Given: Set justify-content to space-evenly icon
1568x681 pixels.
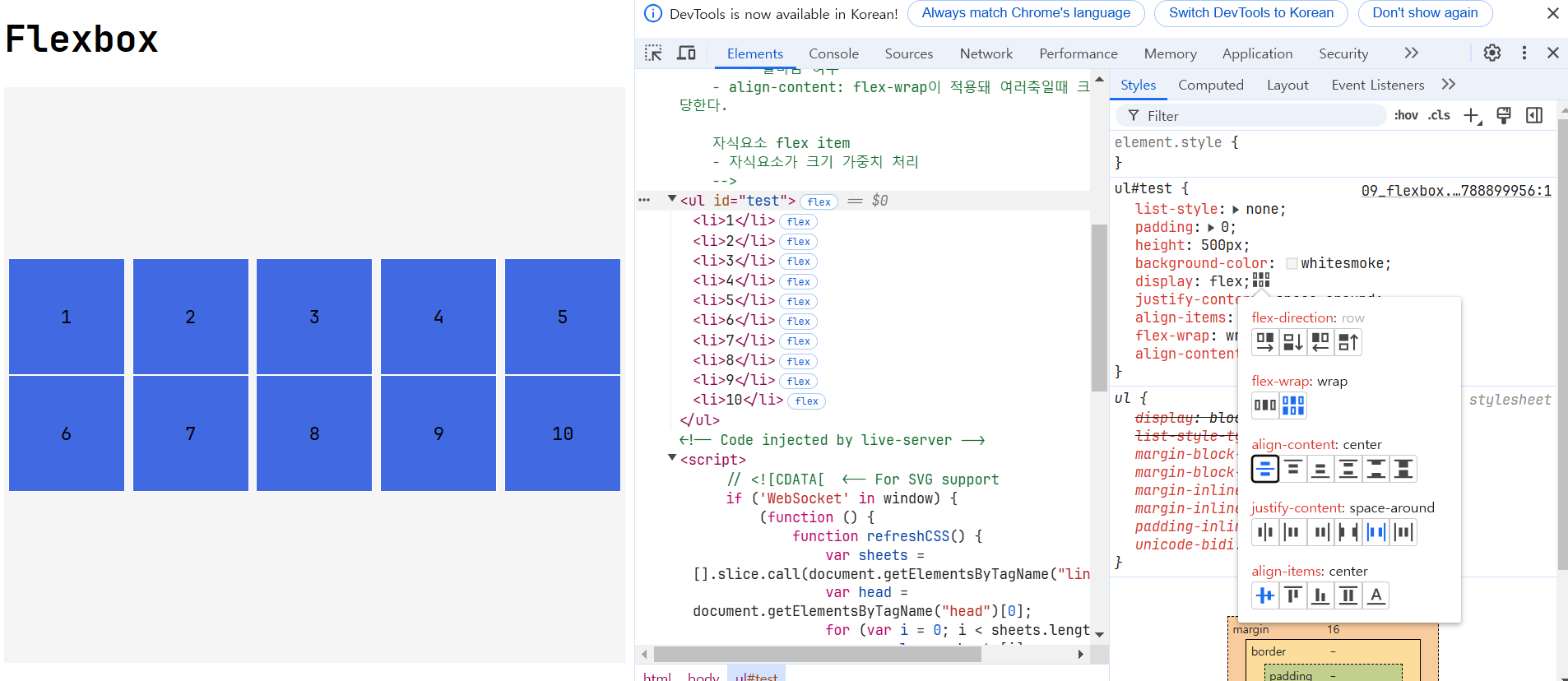Looking at the screenshot, I should (x=1403, y=532).
